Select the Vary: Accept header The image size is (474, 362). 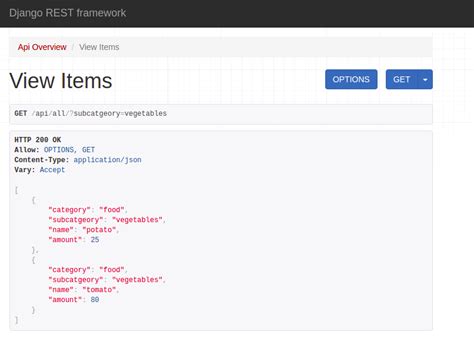39,170
